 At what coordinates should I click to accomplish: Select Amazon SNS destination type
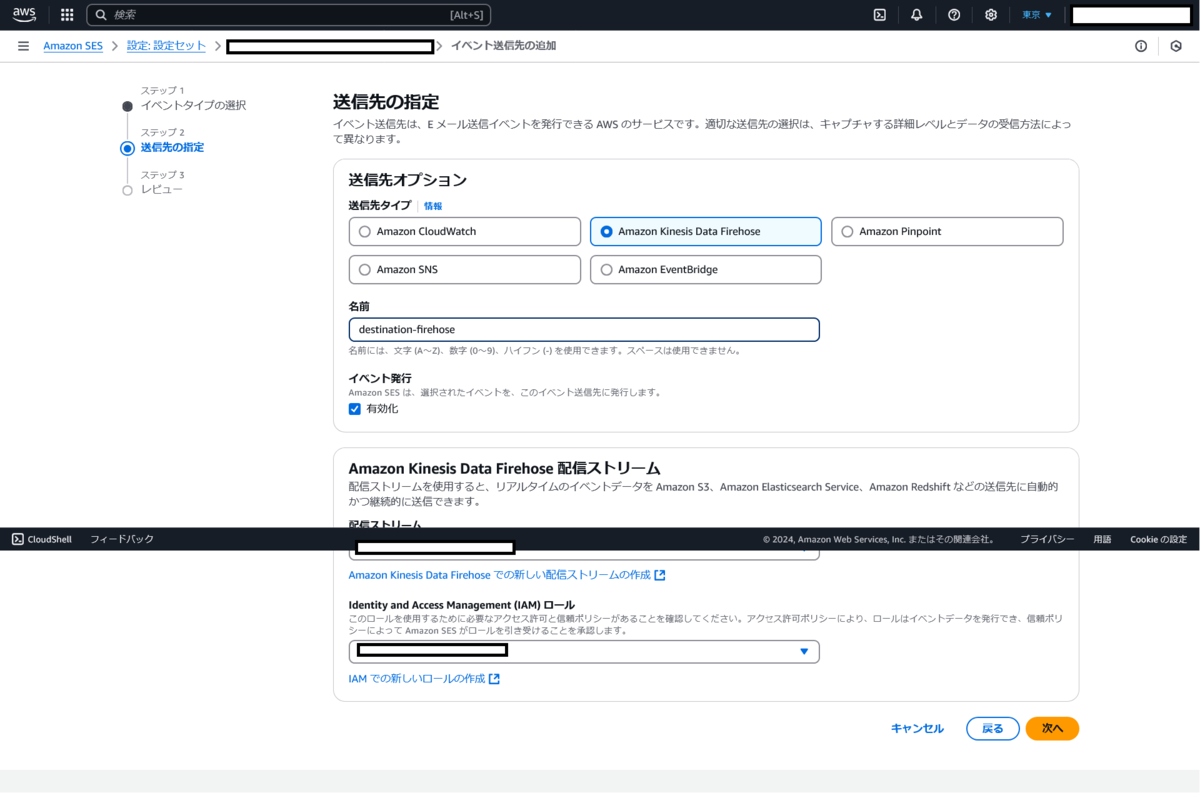(464, 270)
